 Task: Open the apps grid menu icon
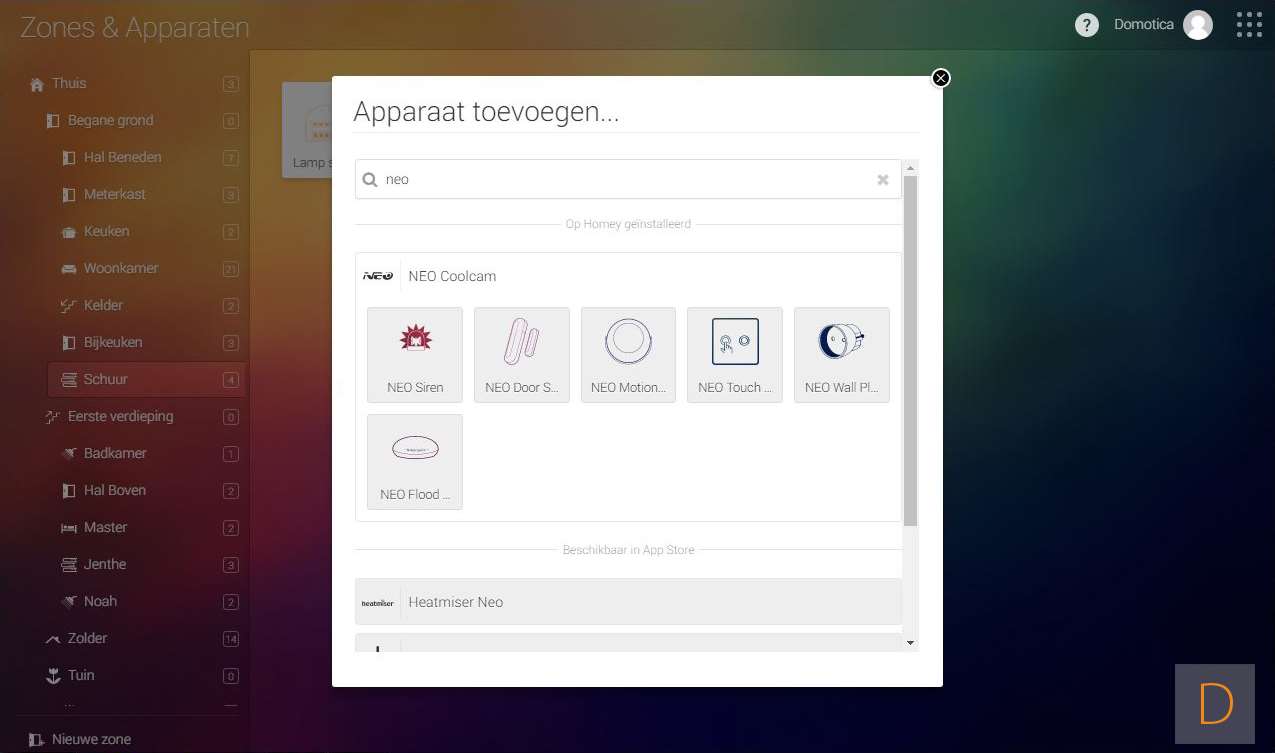point(1249,25)
